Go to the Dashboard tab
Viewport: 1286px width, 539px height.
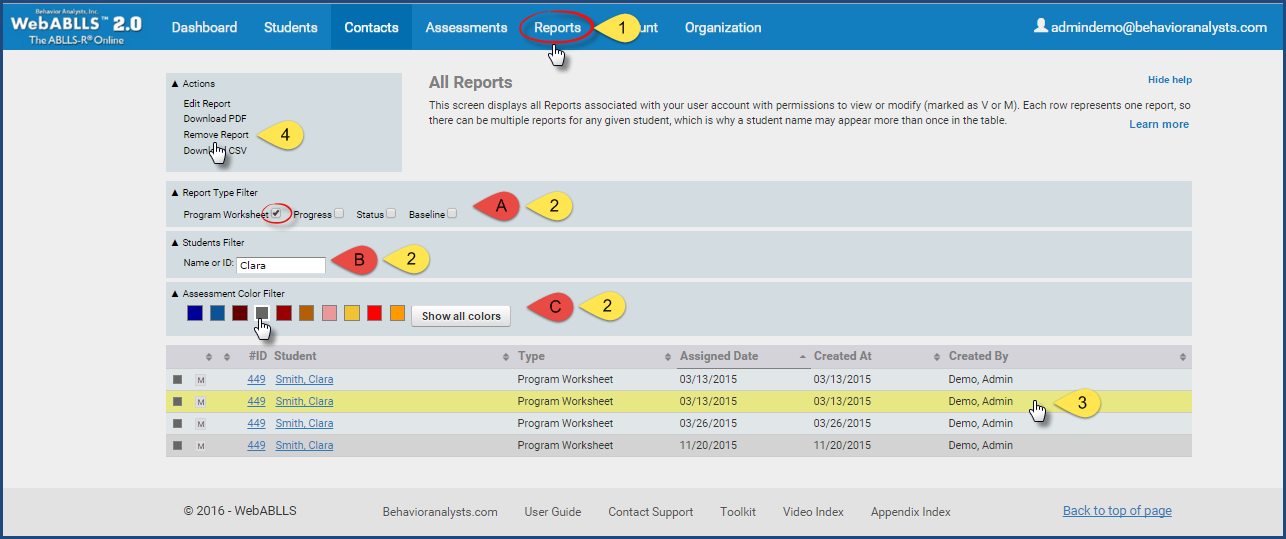(204, 27)
